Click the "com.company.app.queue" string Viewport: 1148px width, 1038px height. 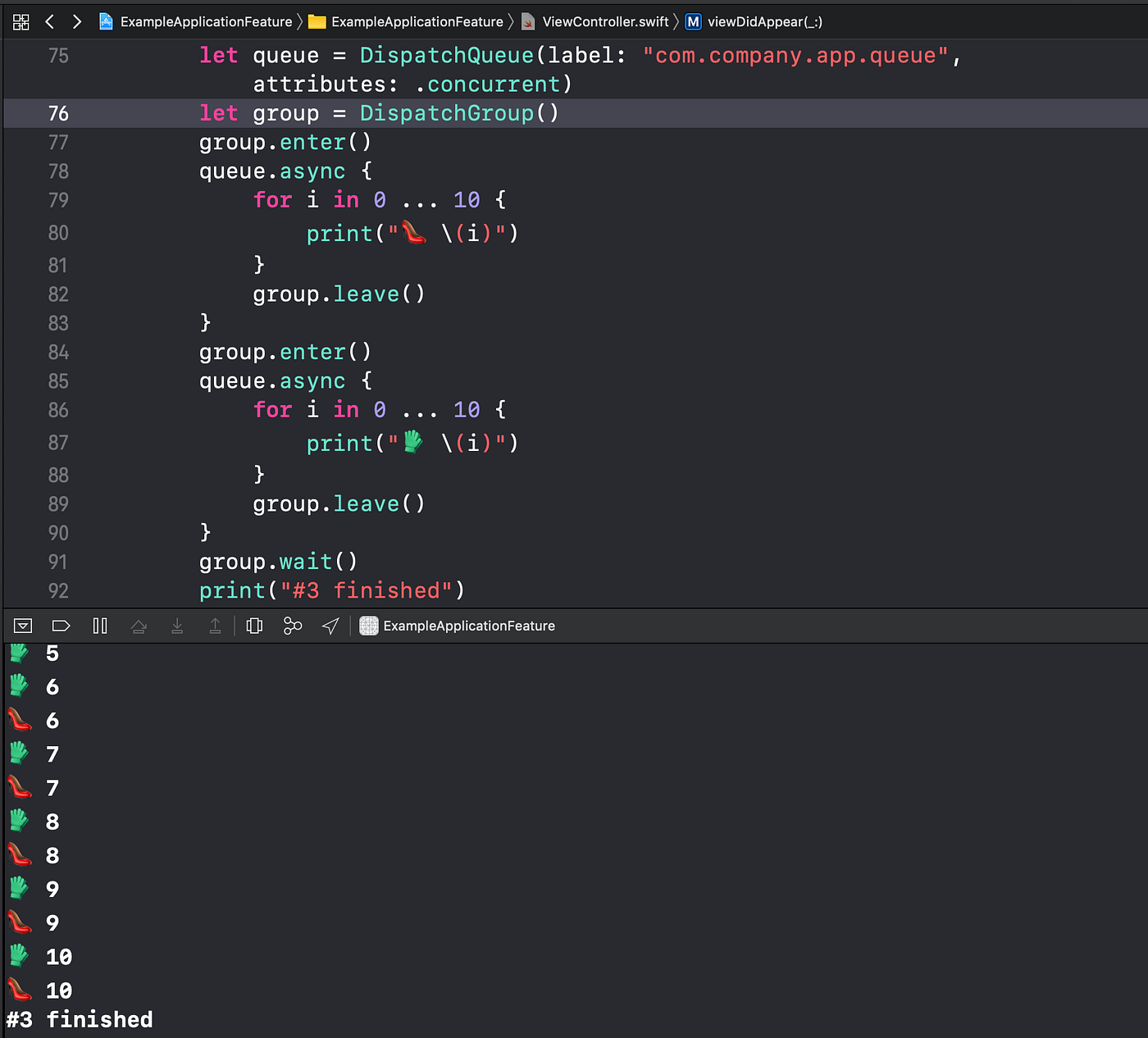[795, 55]
